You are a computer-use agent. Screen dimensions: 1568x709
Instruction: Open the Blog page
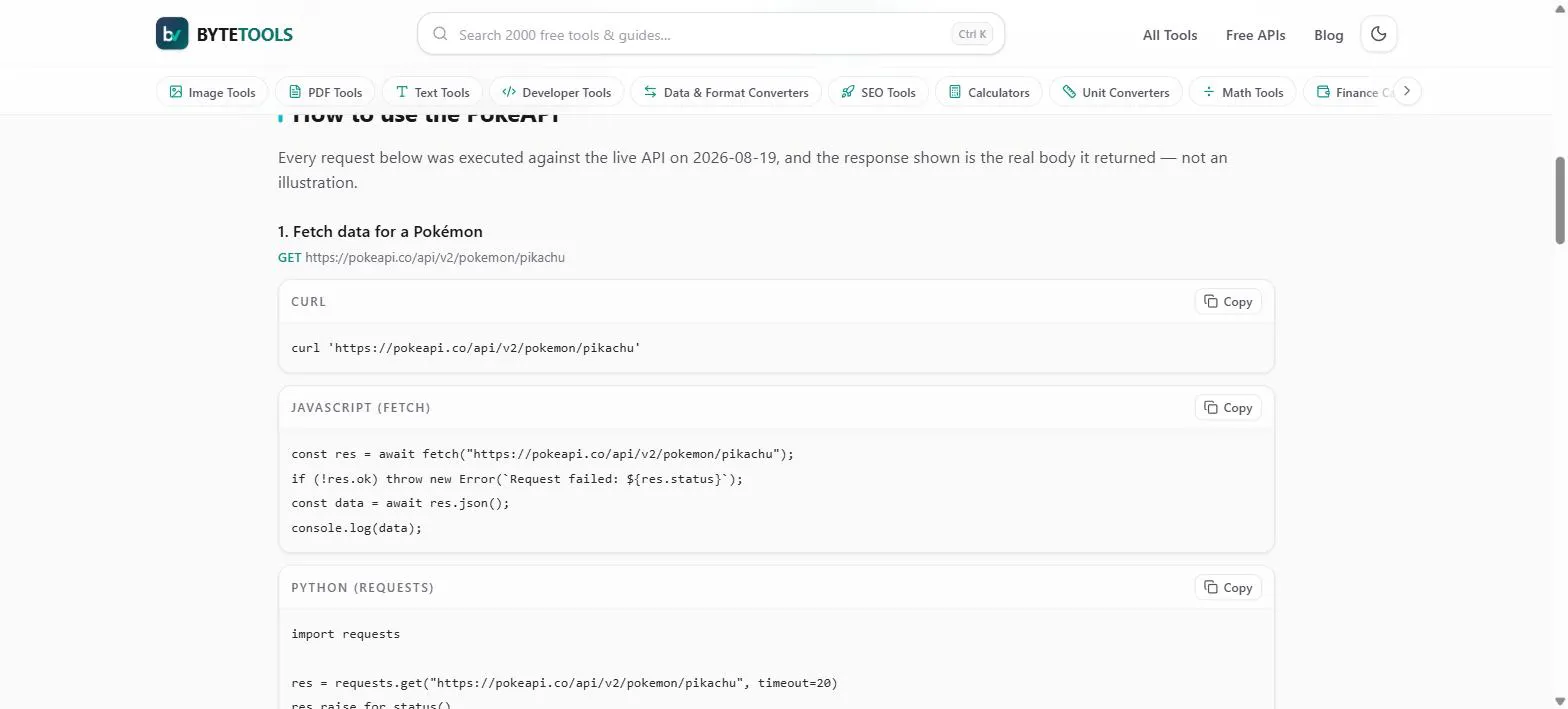click(x=1329, y=35)
